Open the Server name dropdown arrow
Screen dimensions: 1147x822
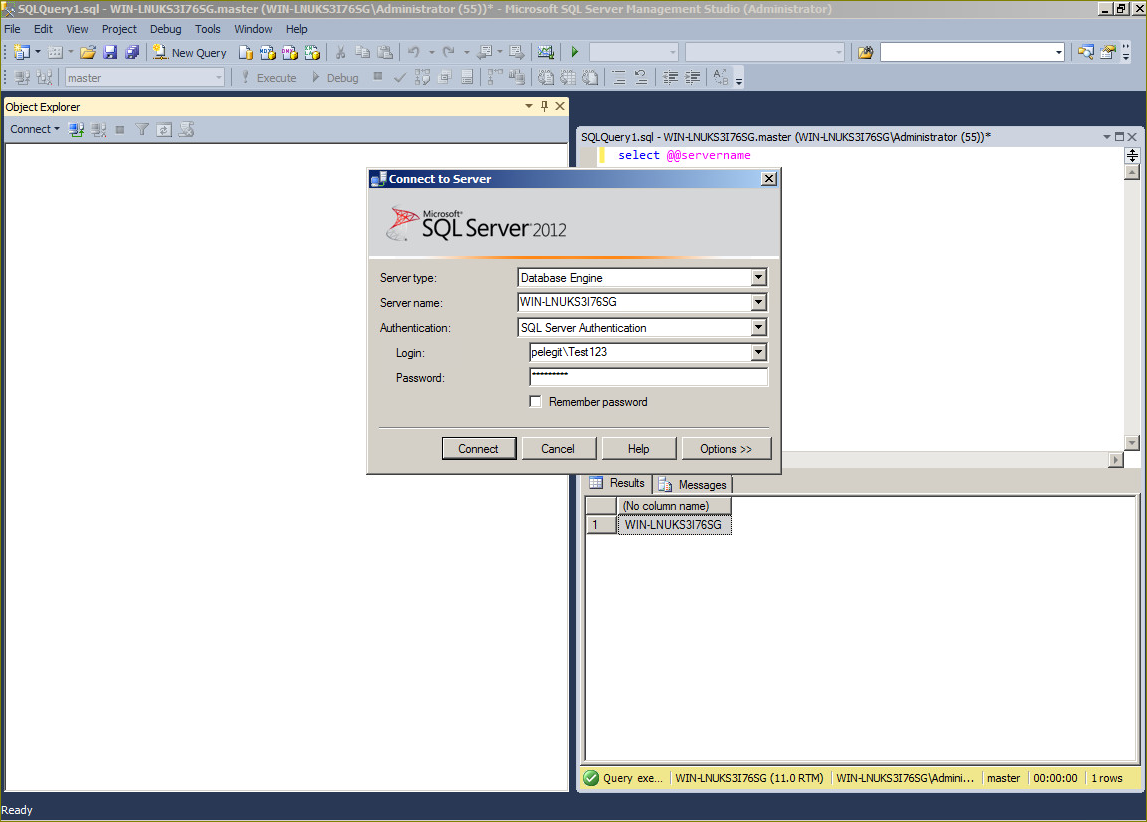pos(759,302)
